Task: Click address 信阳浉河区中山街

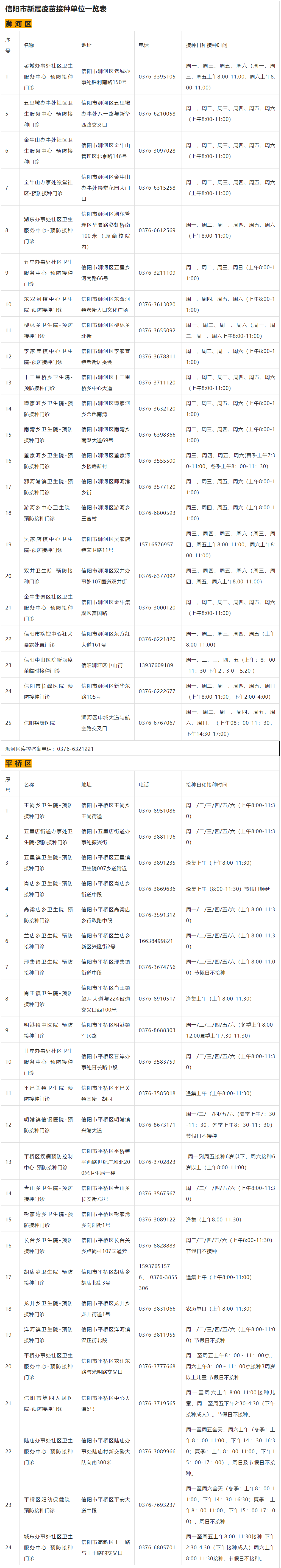Action: click(x=102, y=665)
